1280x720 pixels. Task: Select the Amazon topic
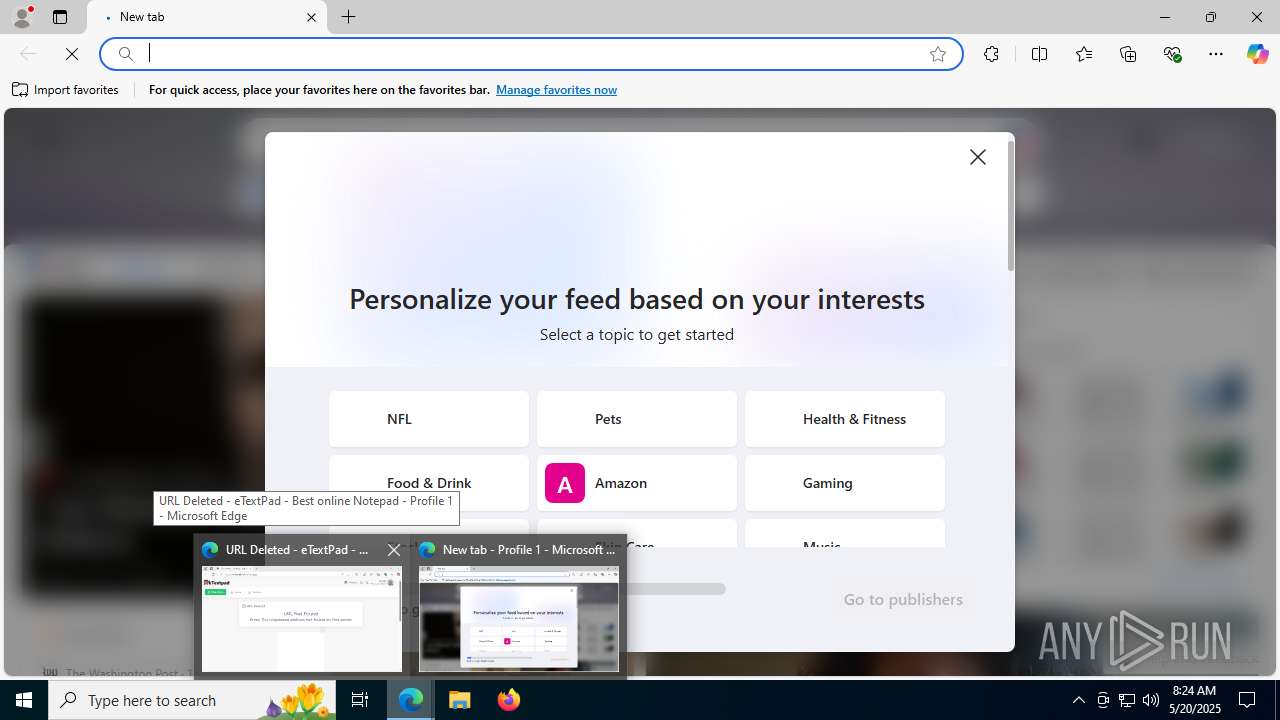click(637, 483)
